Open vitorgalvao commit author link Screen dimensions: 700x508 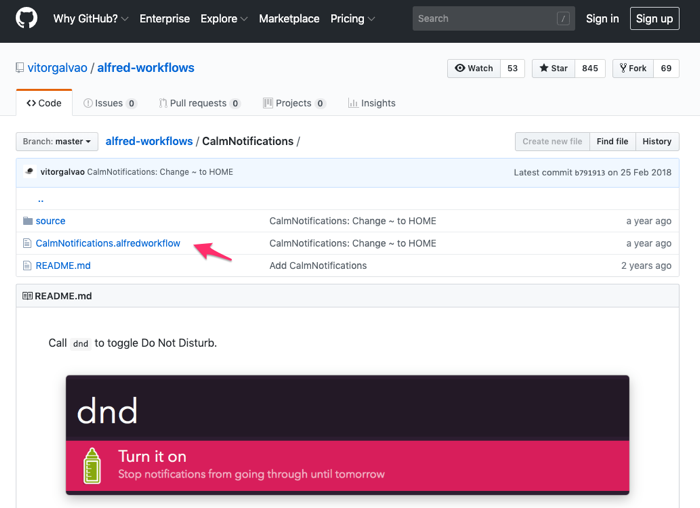pos(62,172)
